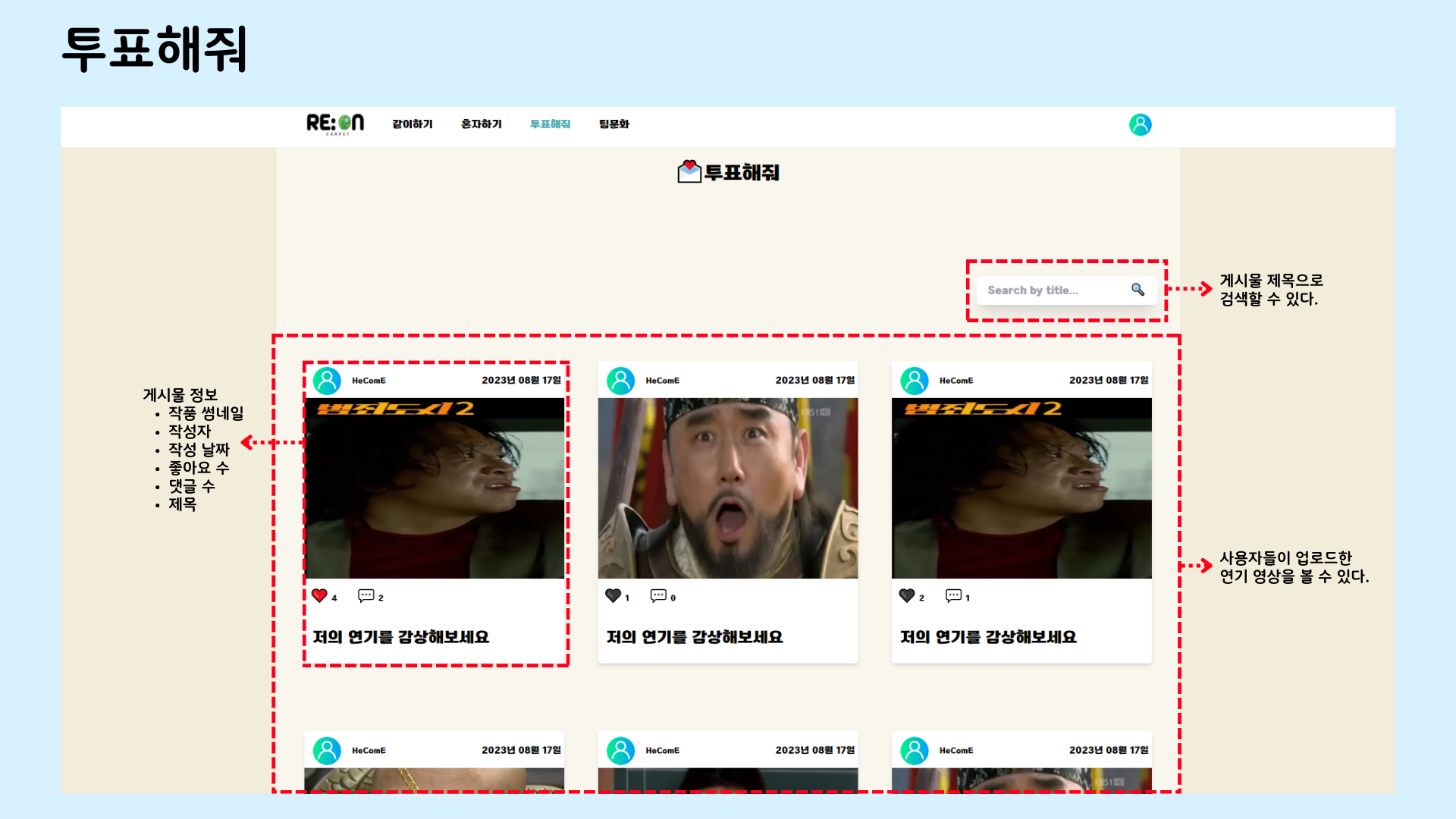
Task: Open second post's screaming man thumbnail
Action: point(728,488)
